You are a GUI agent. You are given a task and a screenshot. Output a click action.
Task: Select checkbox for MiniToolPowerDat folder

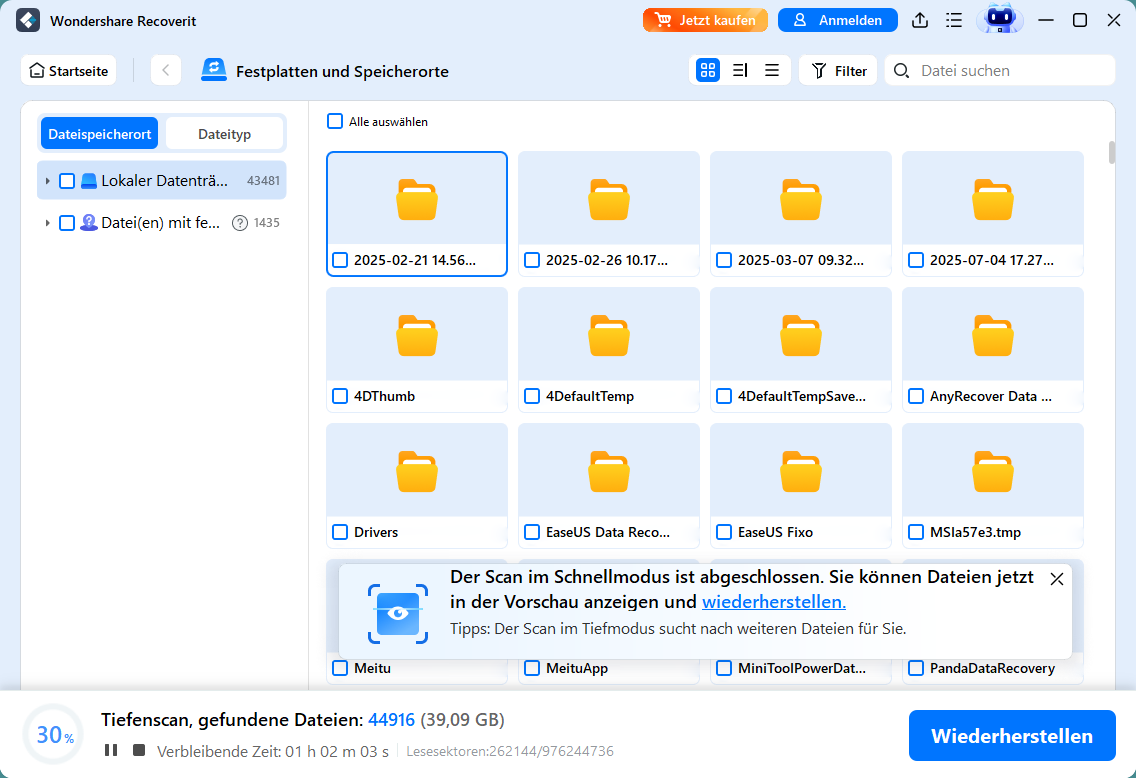tap(724, 668)
